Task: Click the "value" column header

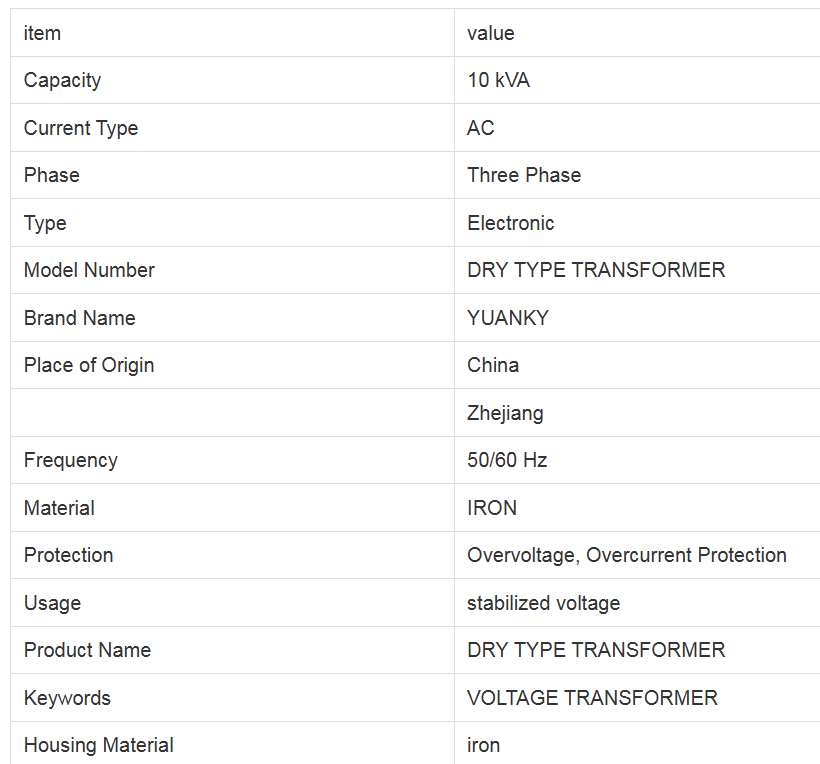Action: 490,33
